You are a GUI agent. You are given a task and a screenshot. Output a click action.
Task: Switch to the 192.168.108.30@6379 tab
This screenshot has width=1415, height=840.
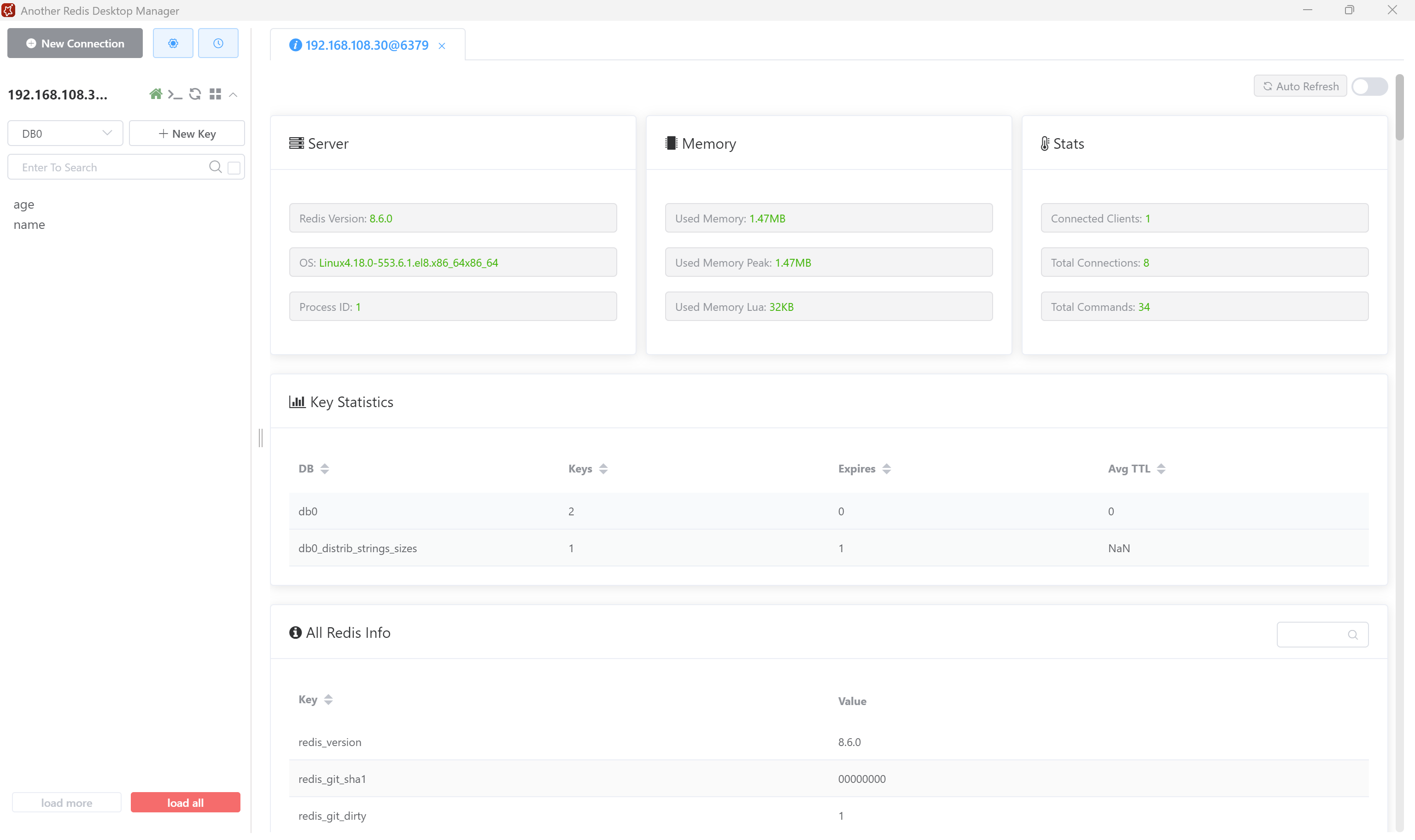(366, 45)
